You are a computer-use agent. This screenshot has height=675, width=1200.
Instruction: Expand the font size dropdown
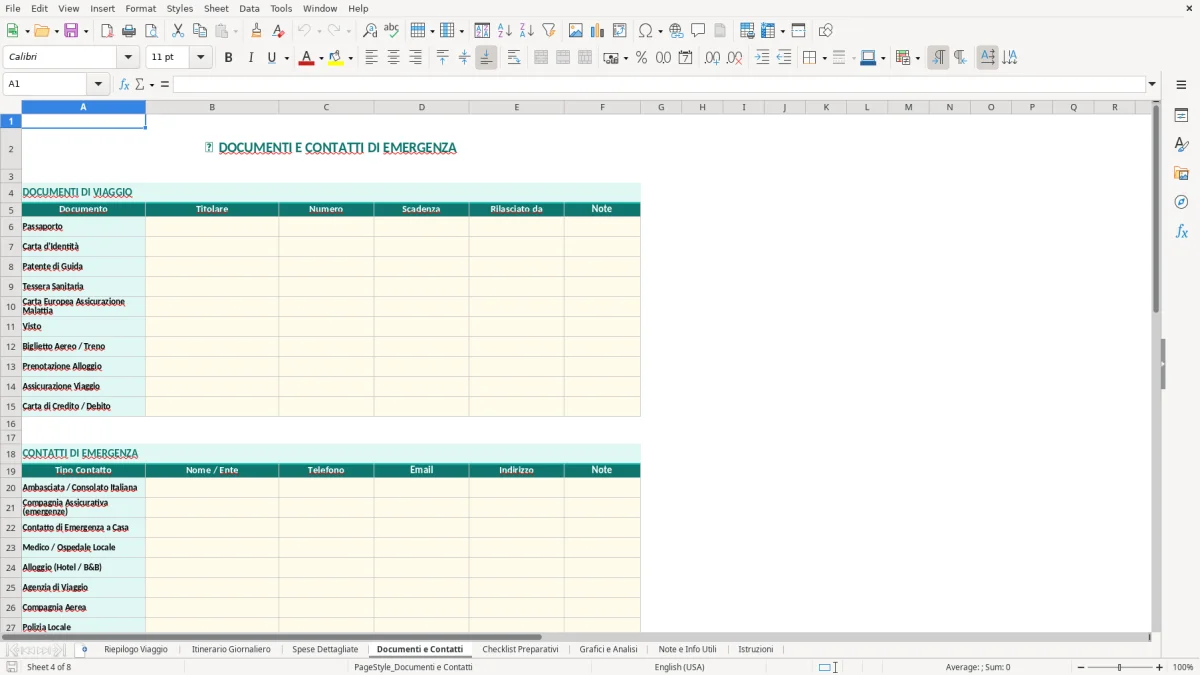point(201,58)
